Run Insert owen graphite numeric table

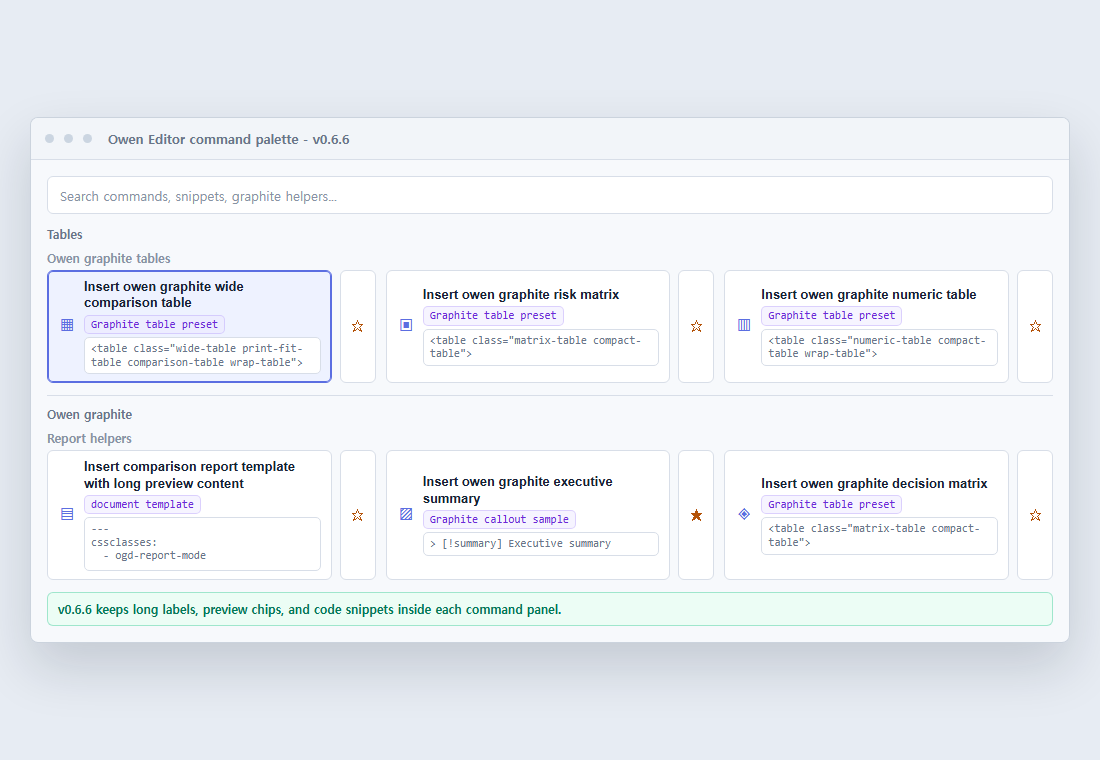(x=866, y=326)
